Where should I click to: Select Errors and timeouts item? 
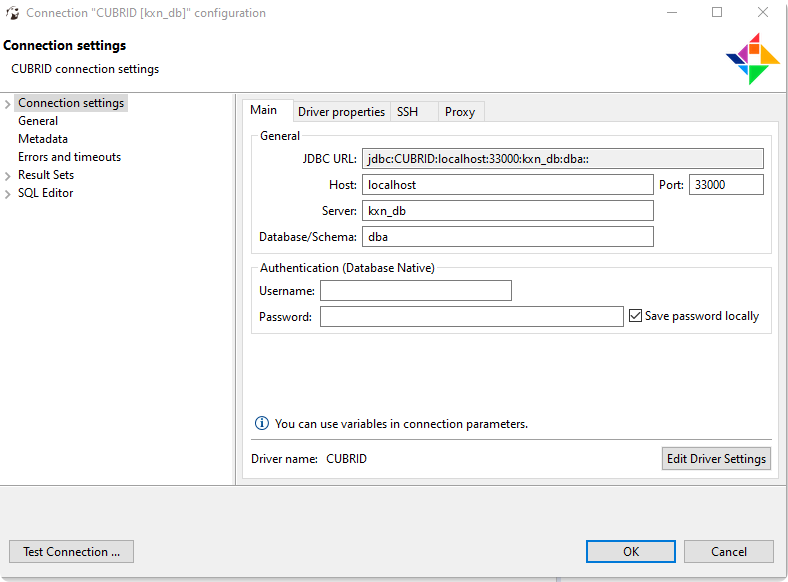(69, 157)
